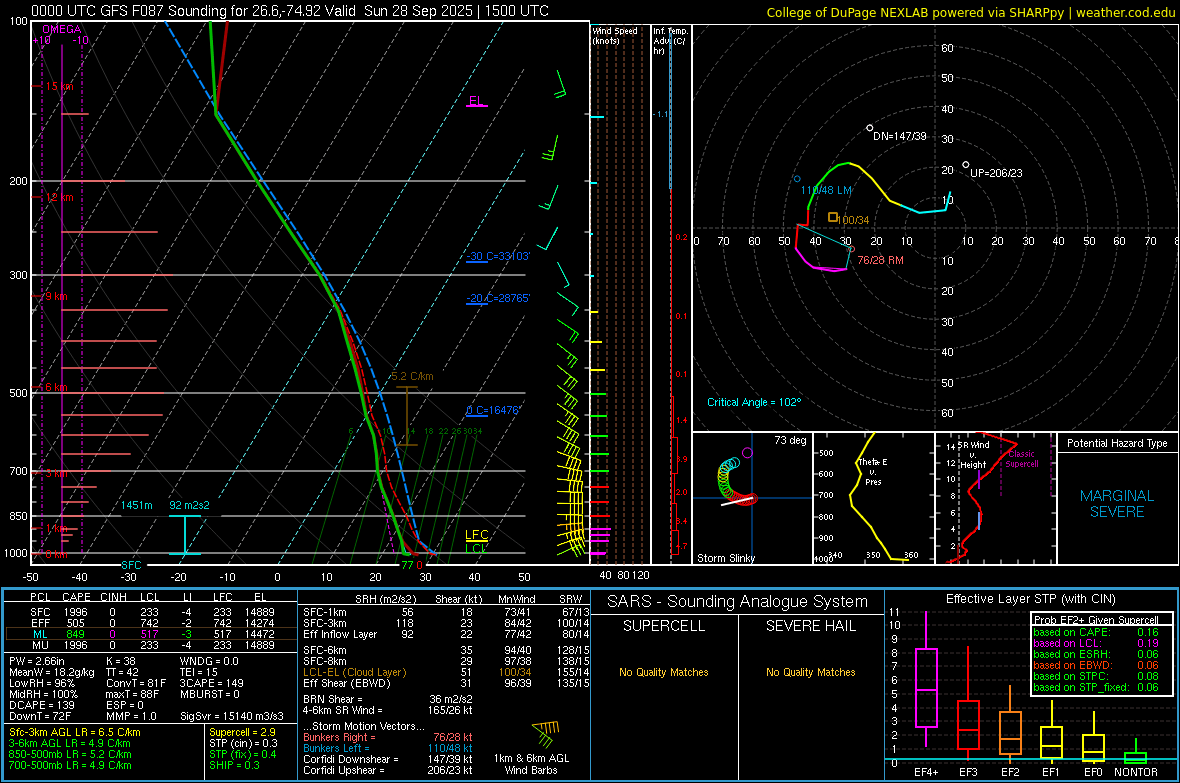Click the green LCL label on the skew-T
Viewport: 1180px width, 783px height.
(x=475, y=548)
